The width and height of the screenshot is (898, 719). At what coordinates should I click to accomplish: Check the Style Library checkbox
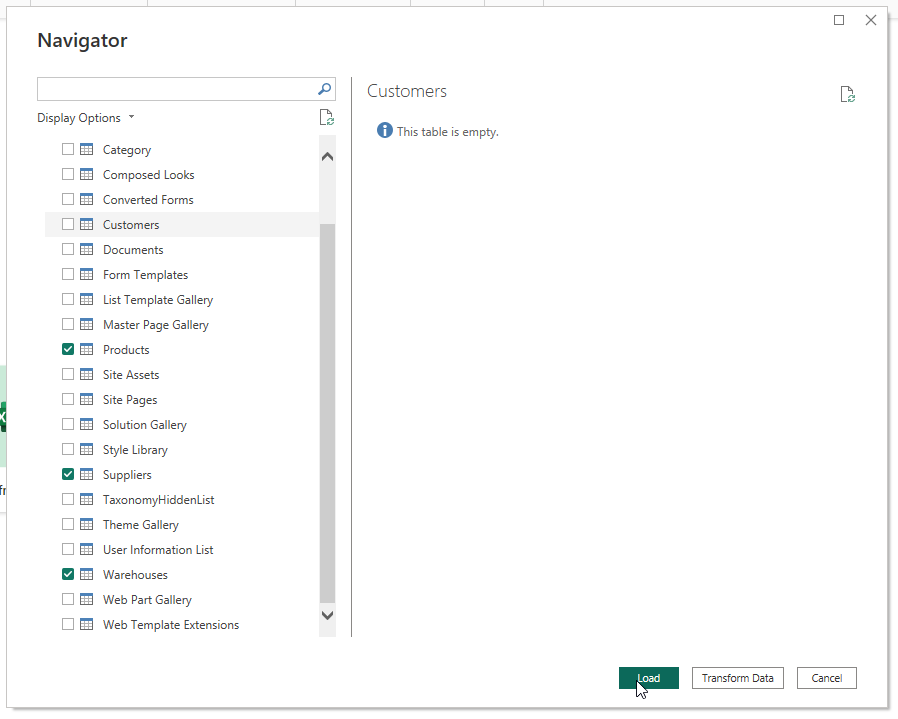(x=68, y=449)
